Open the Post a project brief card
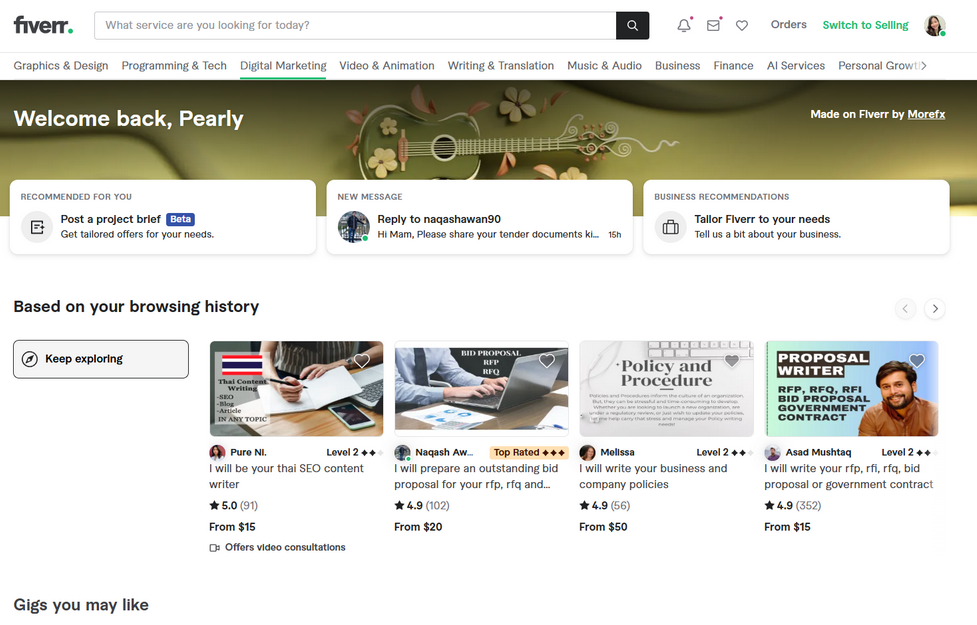 coord(163,217)
